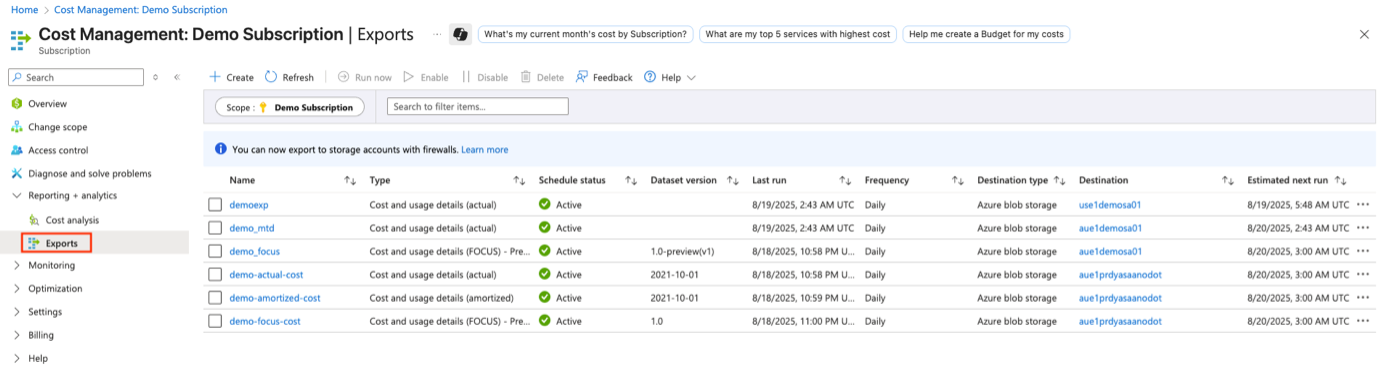Focus the 'Search to filter items' box
1384x378 pixels.
click(478, 106)
